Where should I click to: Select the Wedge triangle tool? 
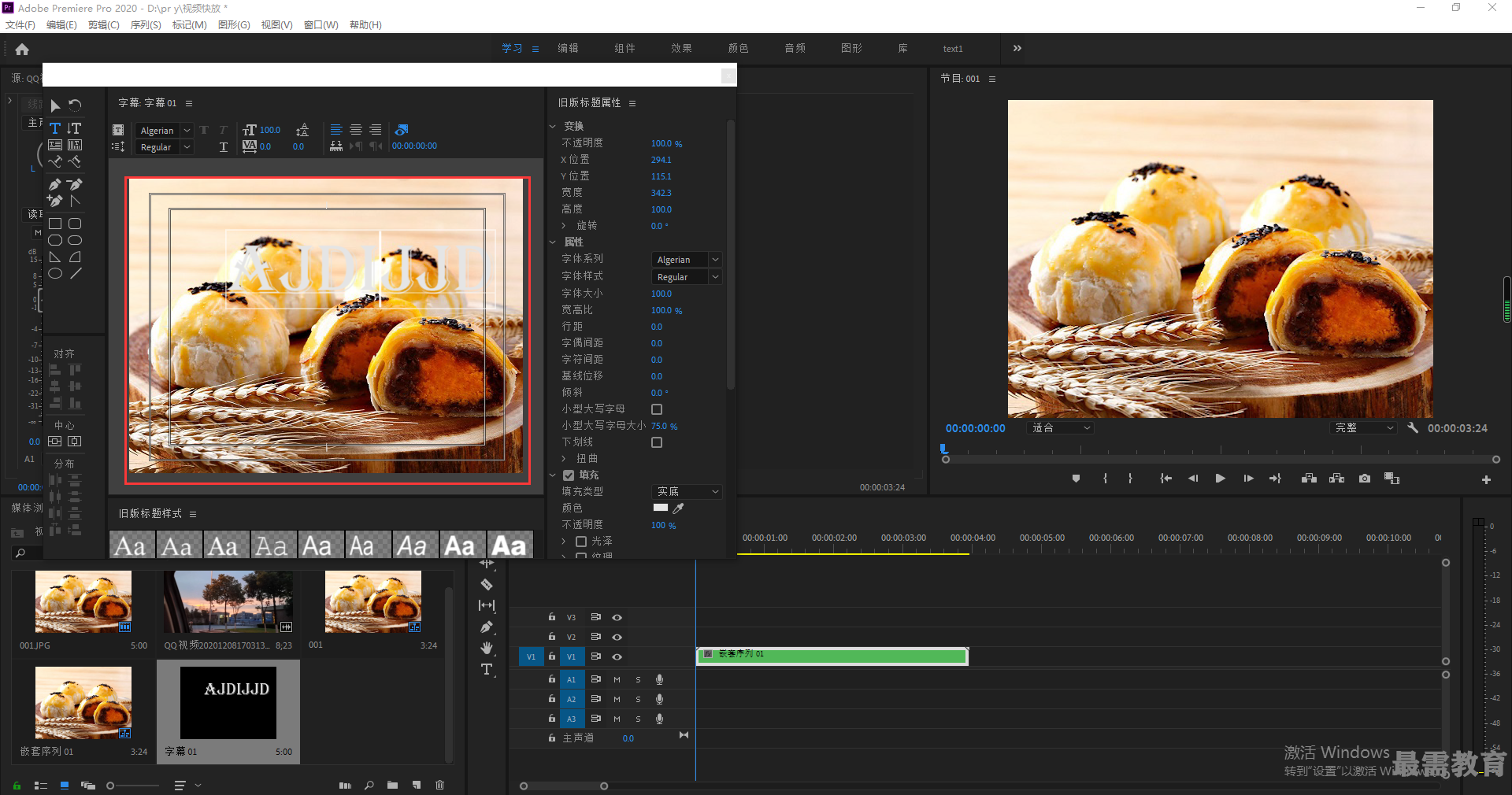[55, 257]
